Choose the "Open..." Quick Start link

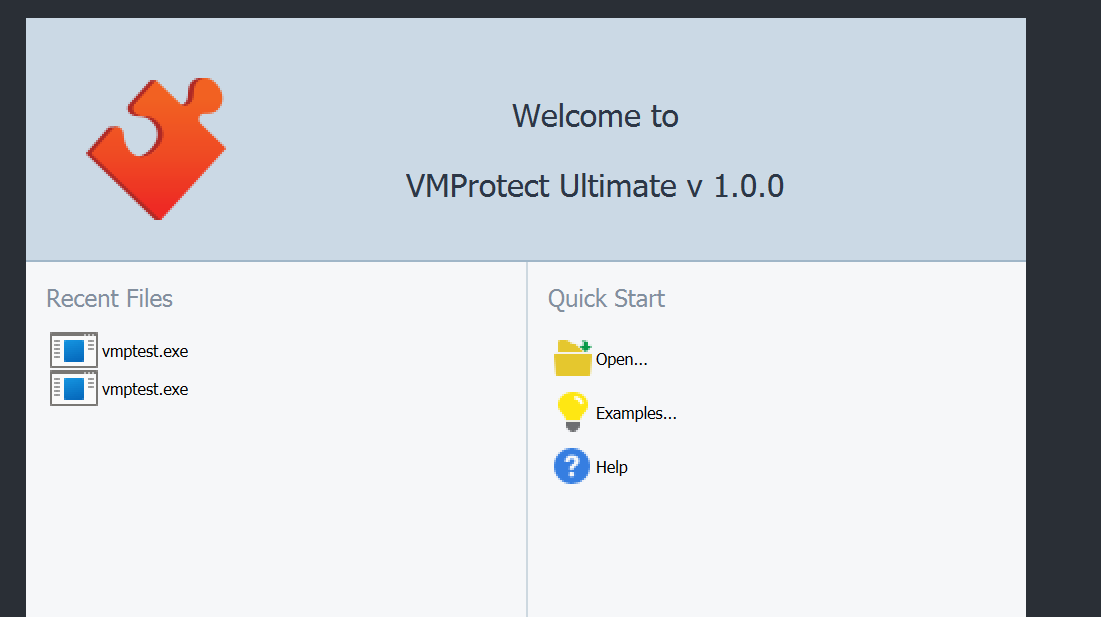[x=621, y=359]
